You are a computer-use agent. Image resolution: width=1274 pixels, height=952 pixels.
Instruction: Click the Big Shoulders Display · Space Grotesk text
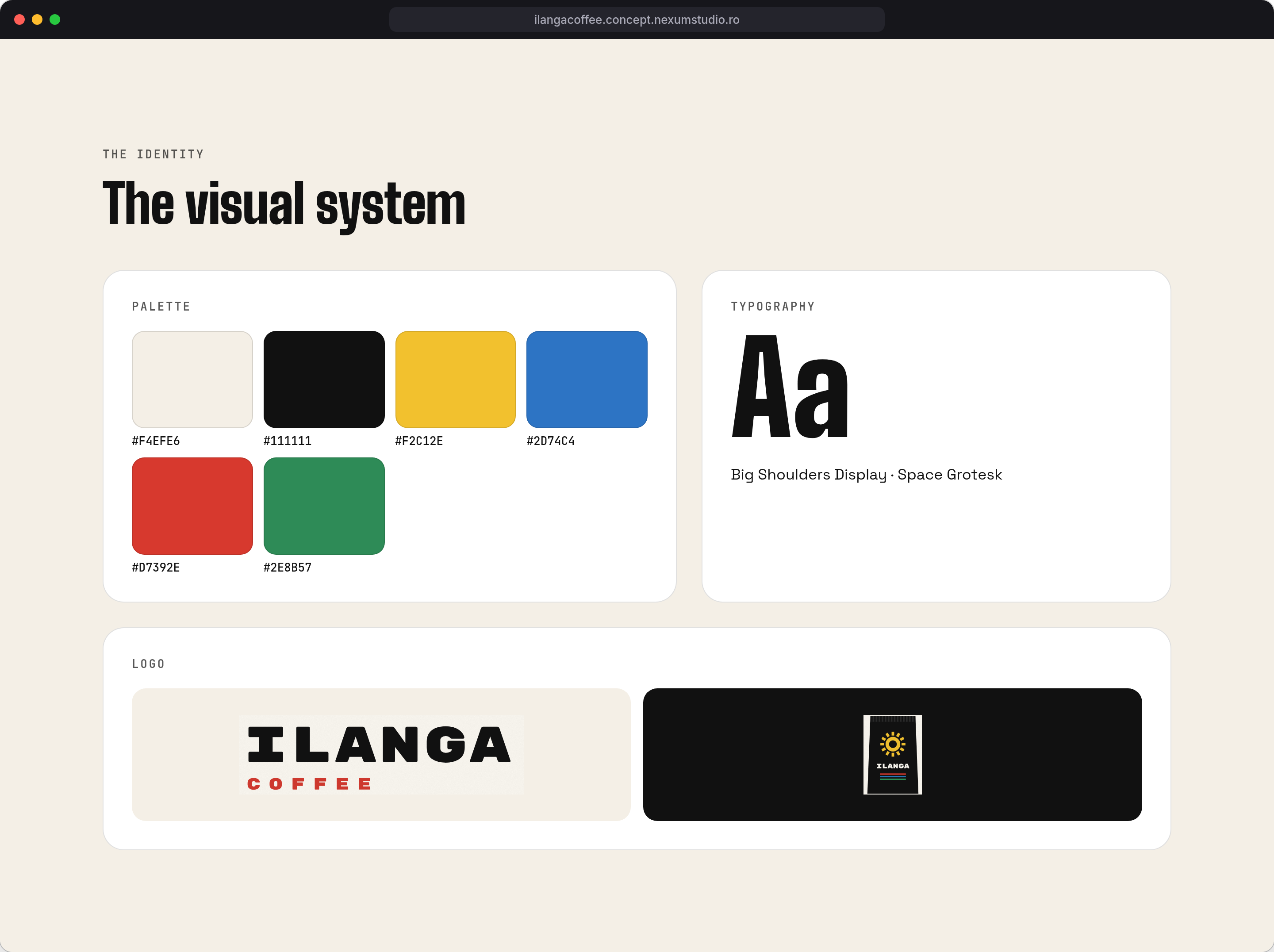866,475
